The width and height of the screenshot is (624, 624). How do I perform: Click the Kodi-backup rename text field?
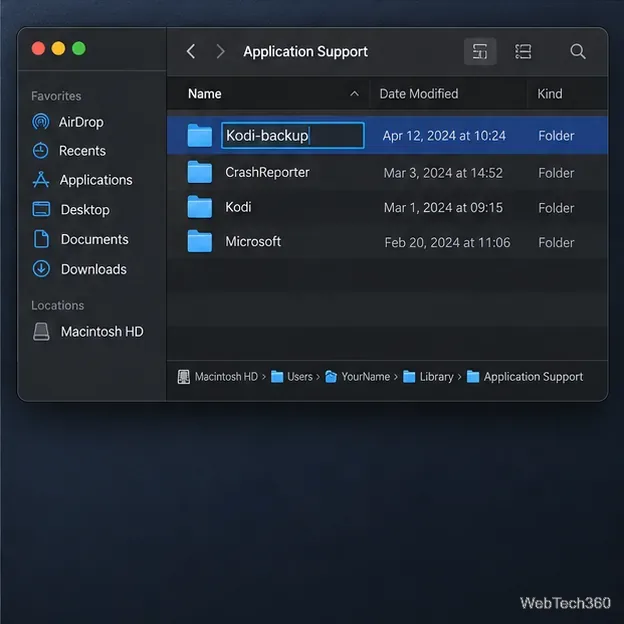pyautogui.click(x=292, y=135)
